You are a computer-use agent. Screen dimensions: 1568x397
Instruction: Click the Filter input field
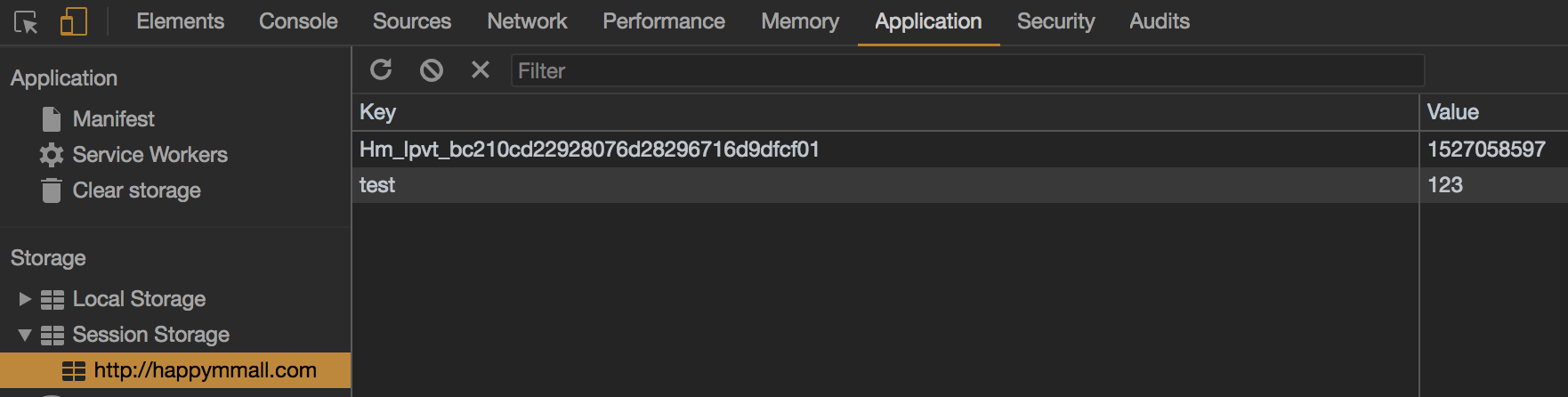(966, 70)
